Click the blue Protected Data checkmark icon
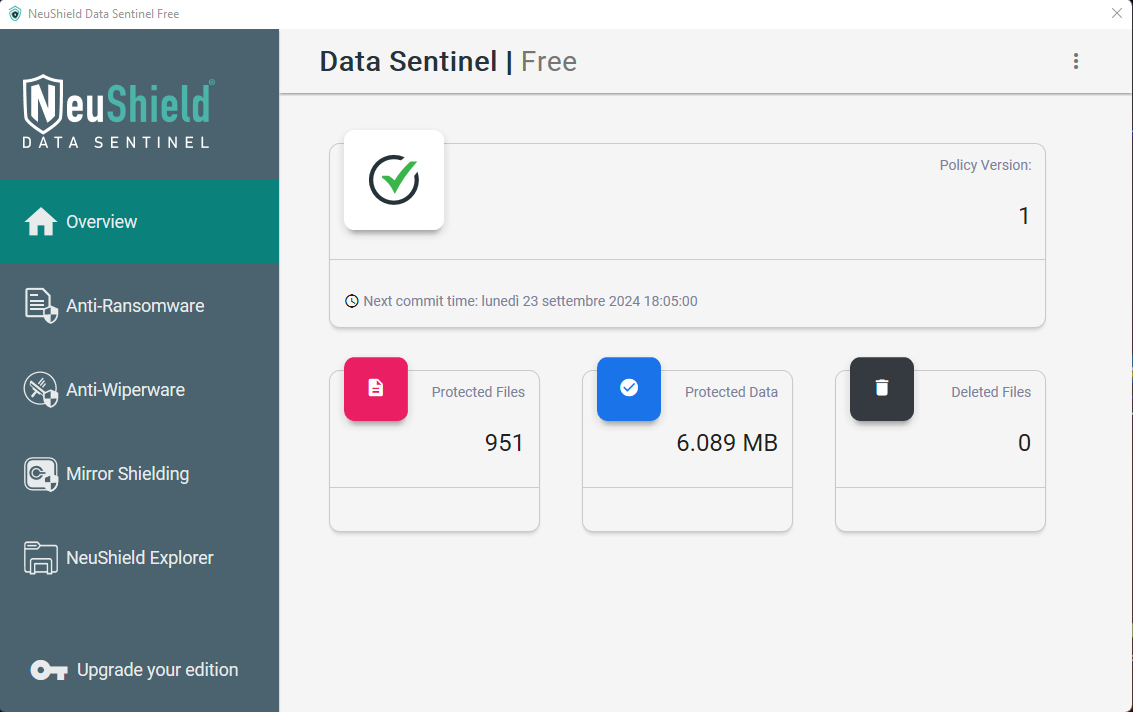This screenshot has width=1133, height=712. point(629,388)
